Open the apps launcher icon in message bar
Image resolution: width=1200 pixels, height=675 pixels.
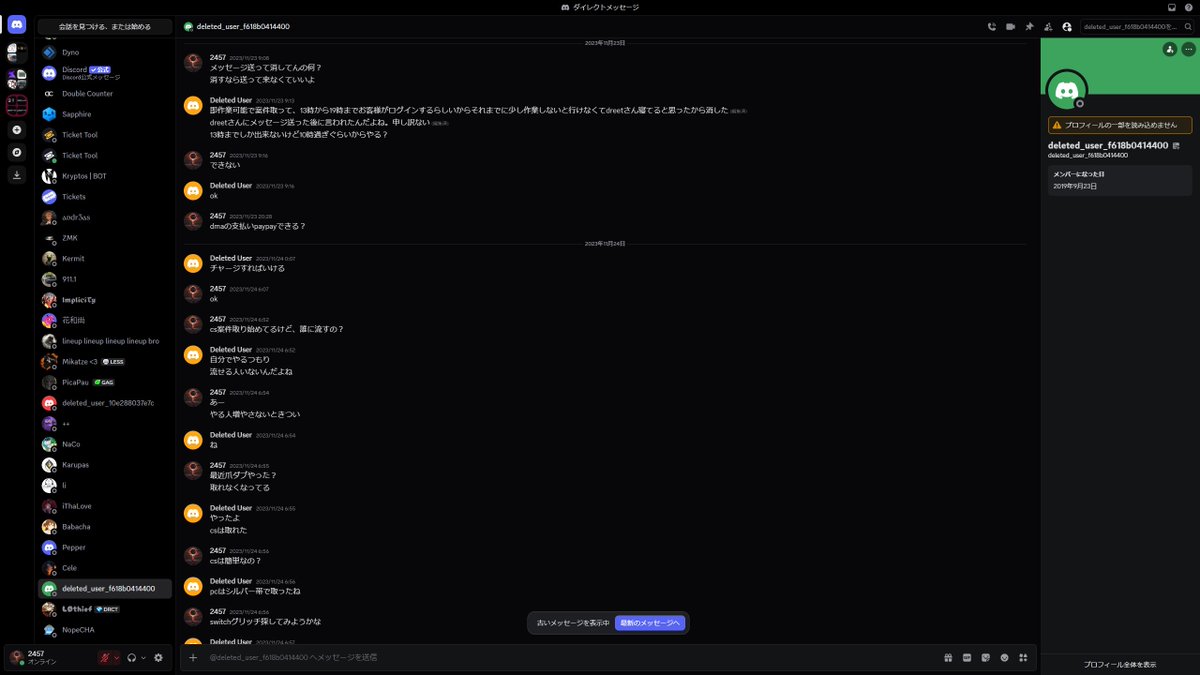tap(1023, 657)
